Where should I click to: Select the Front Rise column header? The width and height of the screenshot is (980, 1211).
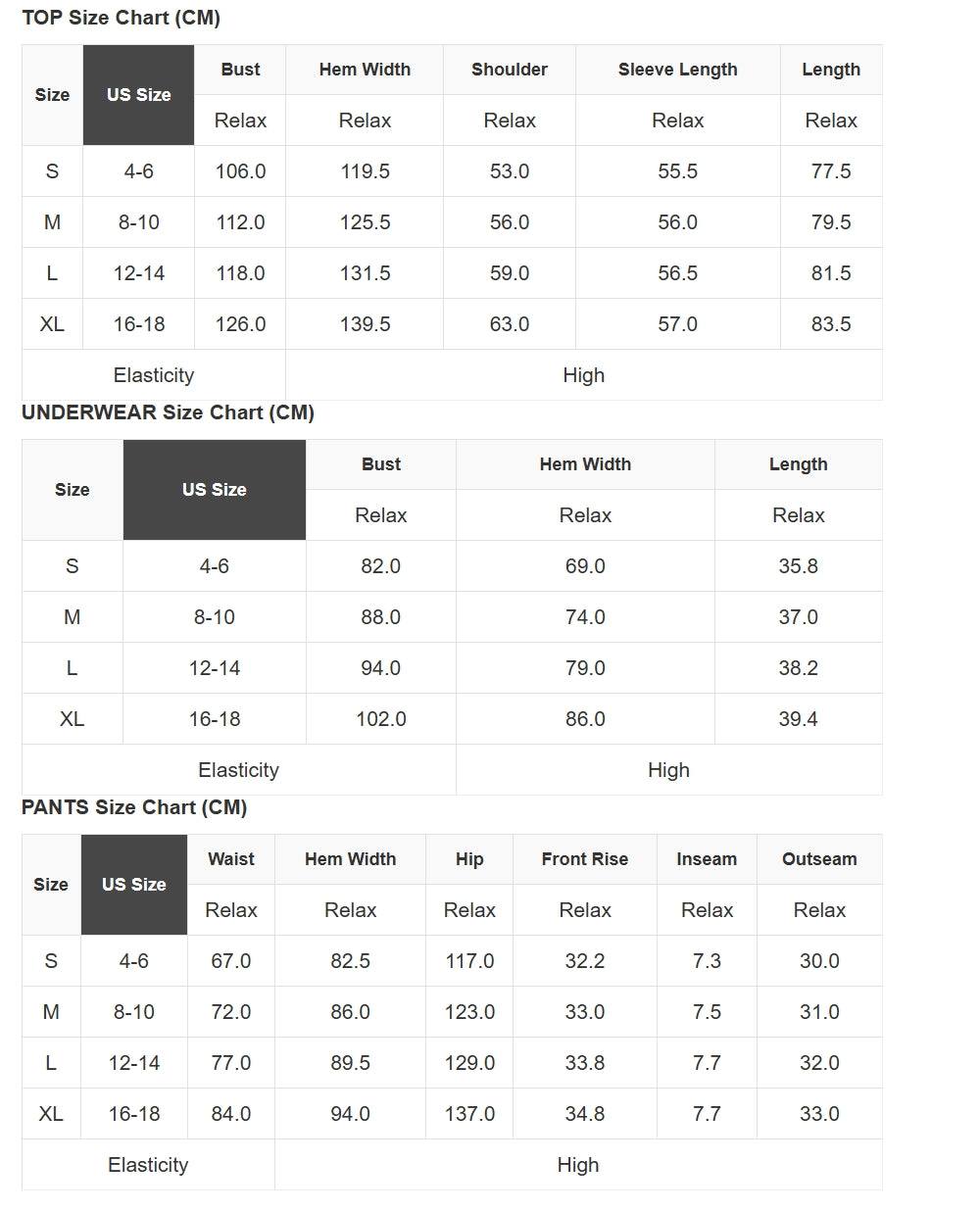[584, 859]
